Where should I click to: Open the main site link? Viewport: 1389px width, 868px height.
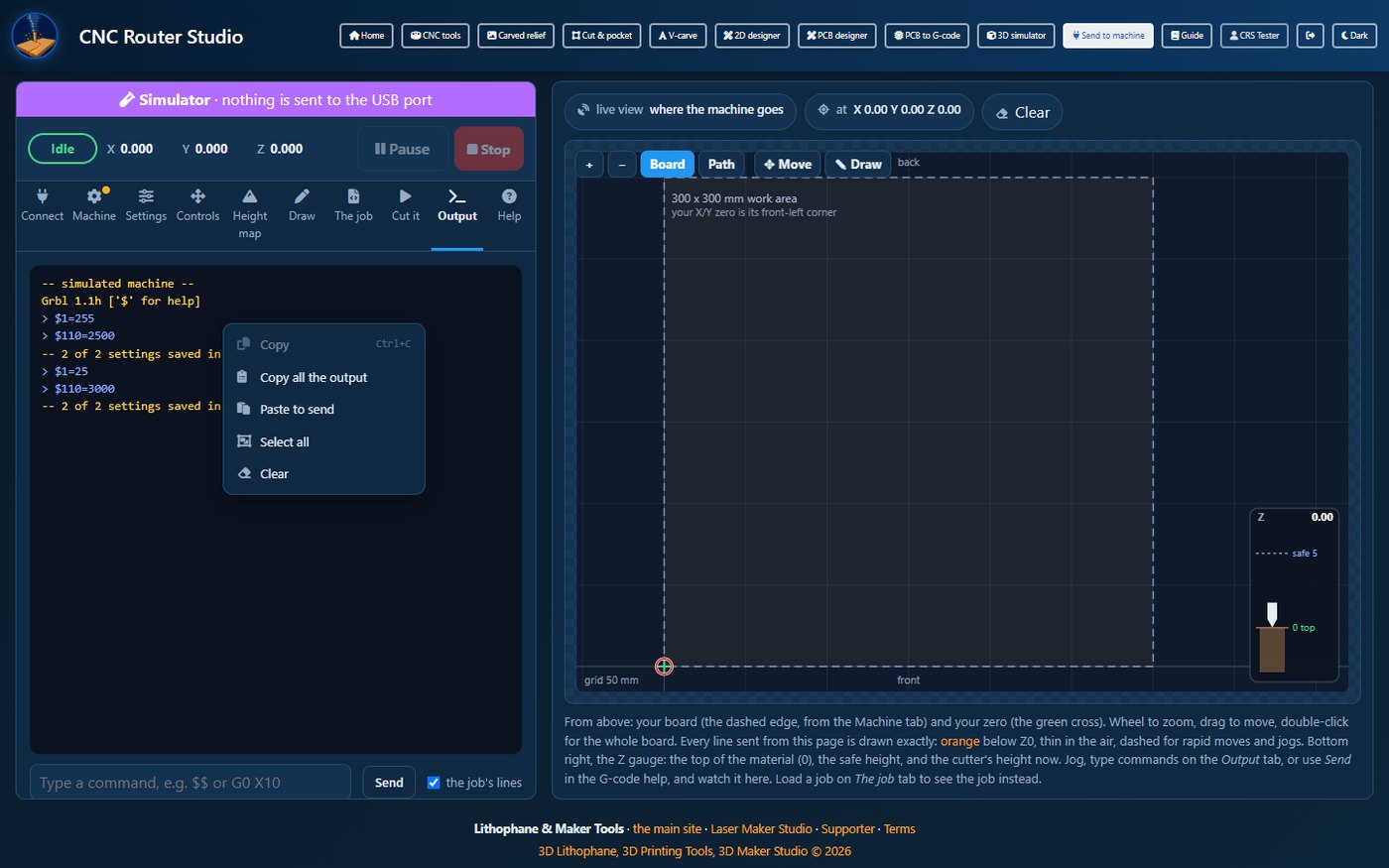pos(667,829)
